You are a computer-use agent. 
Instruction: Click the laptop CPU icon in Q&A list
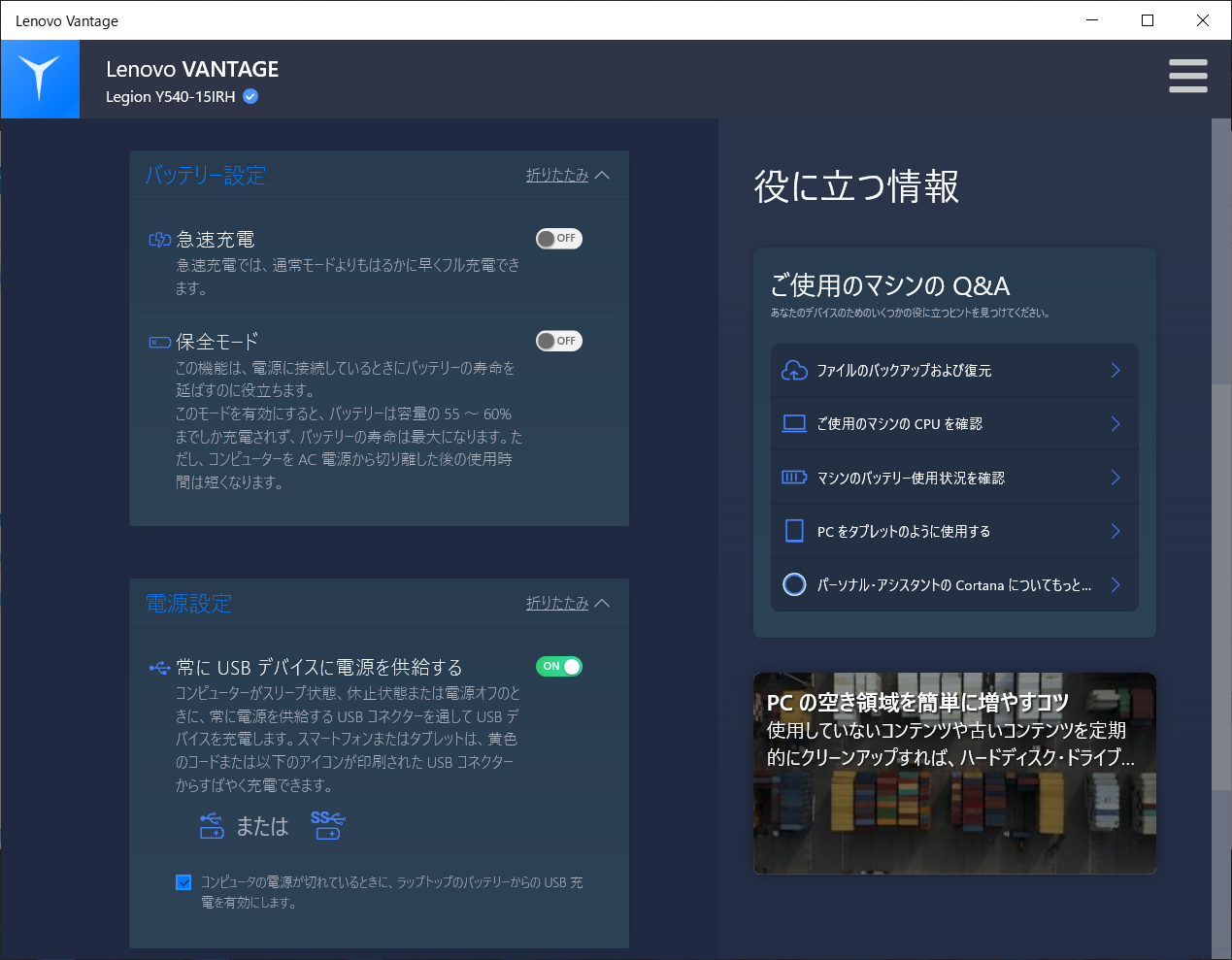pyautogui.click(x=794, y=424)
